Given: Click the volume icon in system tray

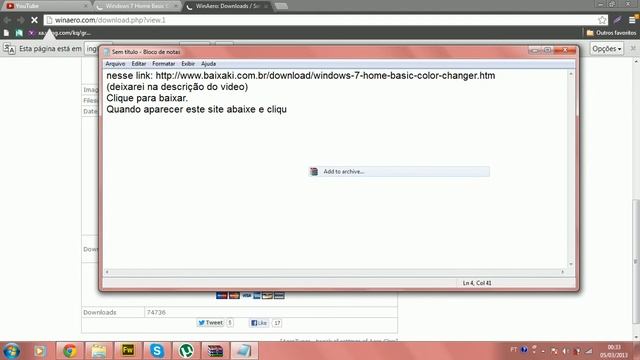Looking at the screenshot, I should point(565,351).
